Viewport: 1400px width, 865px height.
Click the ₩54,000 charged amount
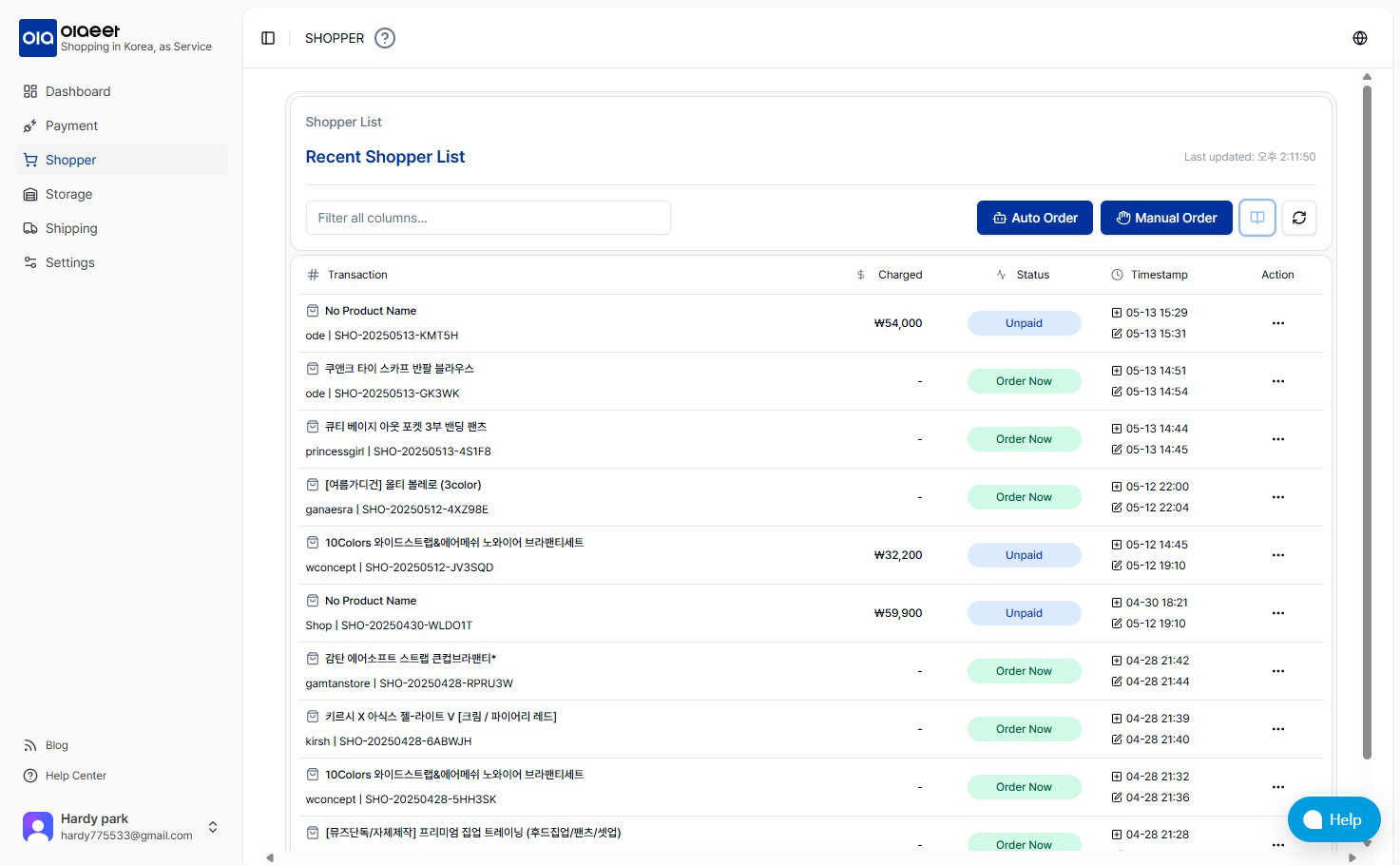898,323
